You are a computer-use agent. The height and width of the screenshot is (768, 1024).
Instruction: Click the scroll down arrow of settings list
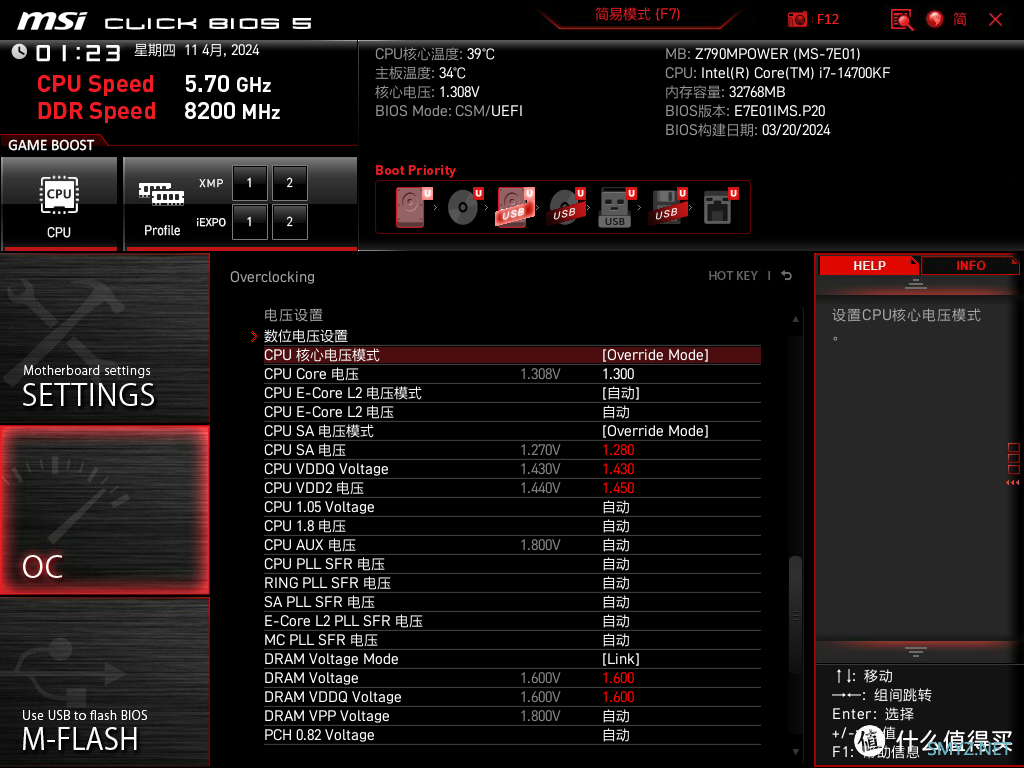point(795,752)
